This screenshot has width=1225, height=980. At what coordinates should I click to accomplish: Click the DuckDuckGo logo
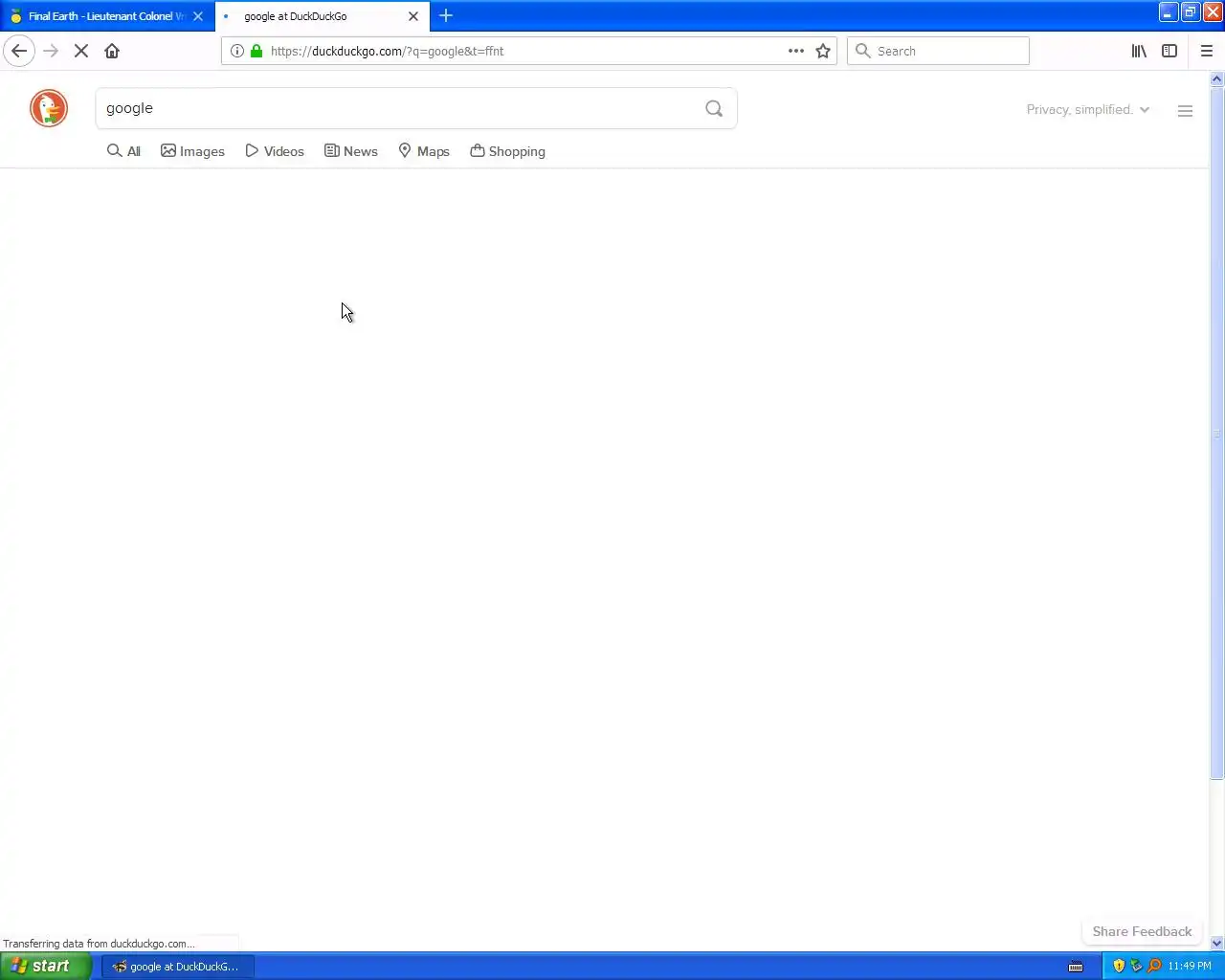pyautogui.click(x=49, y=108)
